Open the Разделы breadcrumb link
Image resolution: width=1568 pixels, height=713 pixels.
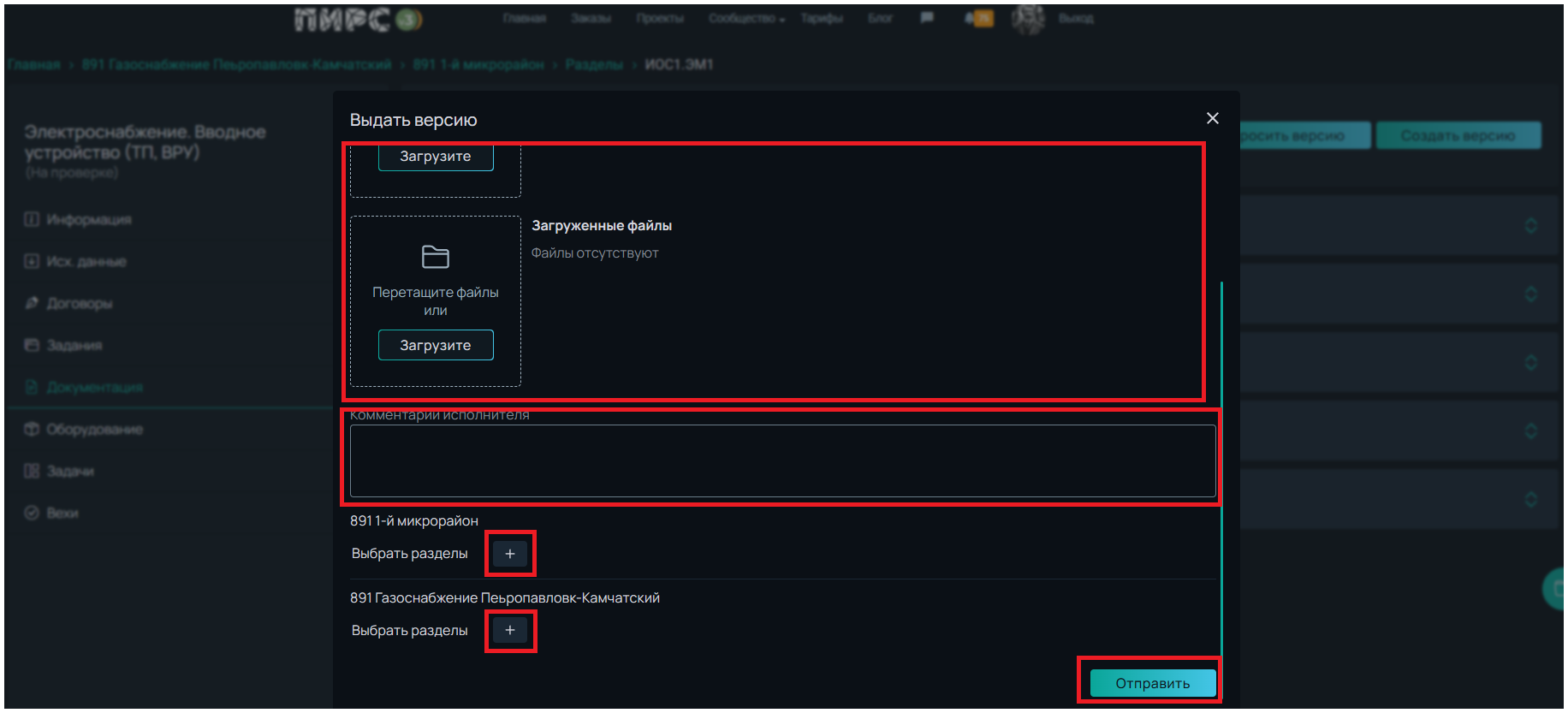point(593,64)
